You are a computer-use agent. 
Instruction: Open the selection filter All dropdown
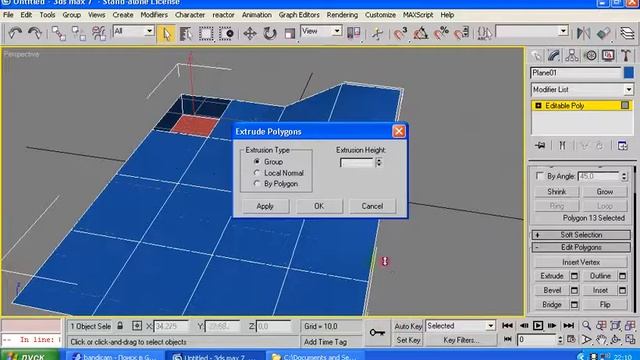tap(149, 31)
